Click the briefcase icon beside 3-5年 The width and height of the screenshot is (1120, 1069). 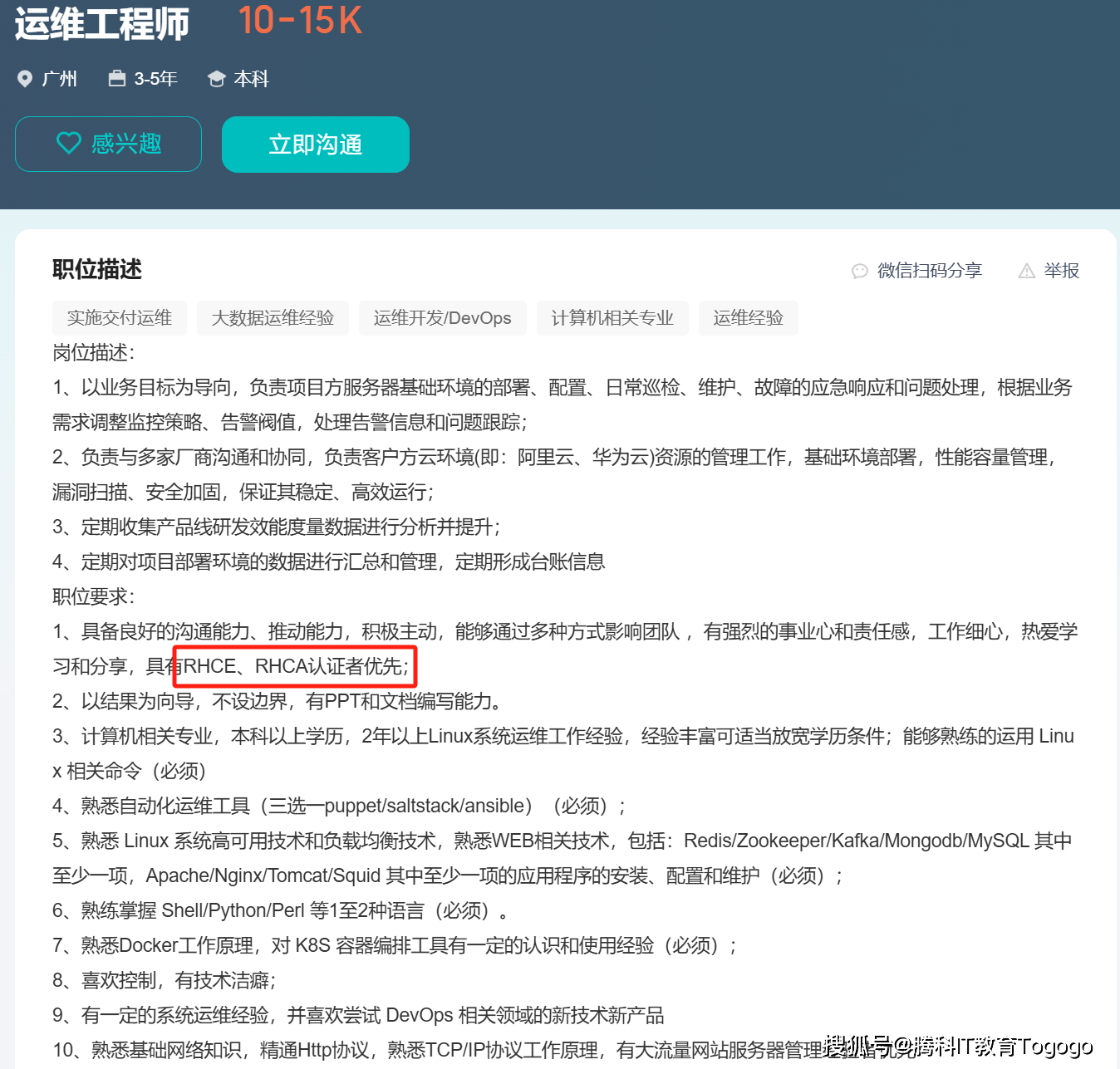click(117, 77)
